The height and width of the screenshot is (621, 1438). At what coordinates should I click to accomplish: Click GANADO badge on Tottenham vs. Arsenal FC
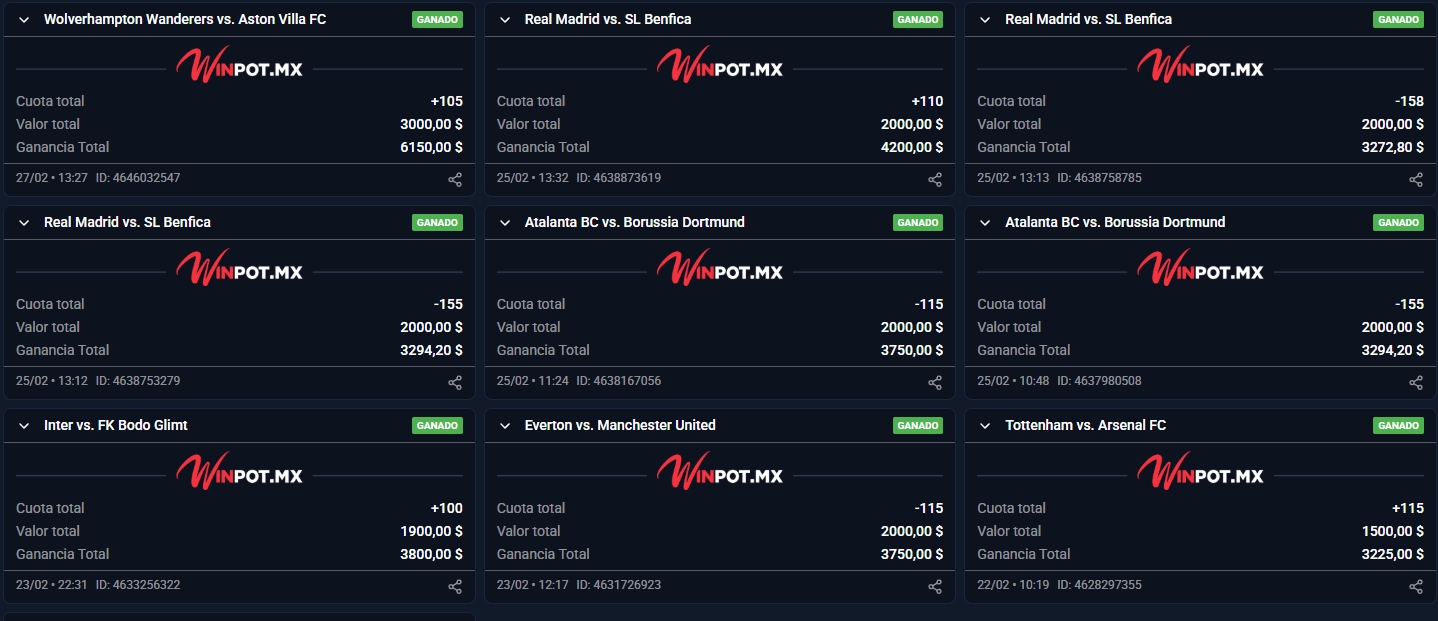coord(1398,426)
